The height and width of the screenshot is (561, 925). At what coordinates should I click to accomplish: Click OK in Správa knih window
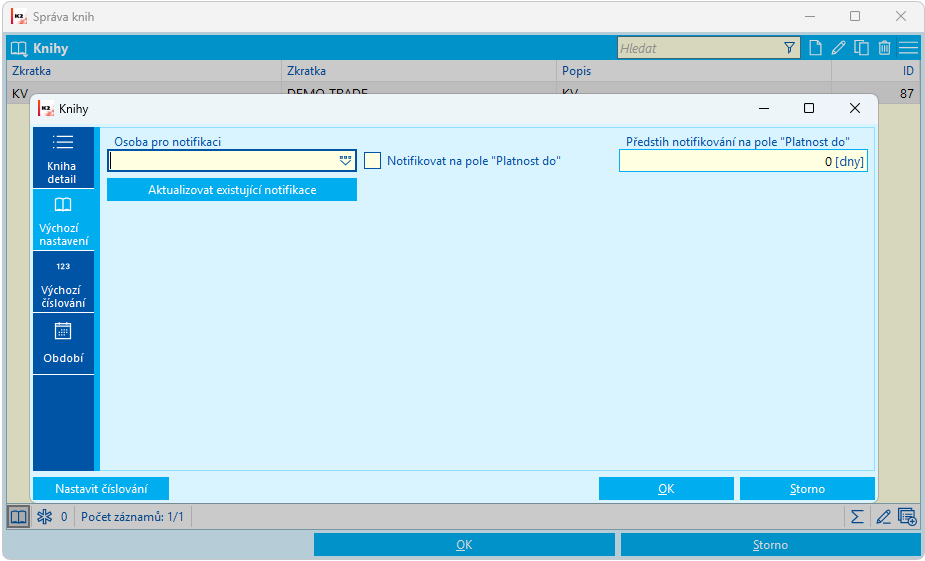[x=464, y=544]
